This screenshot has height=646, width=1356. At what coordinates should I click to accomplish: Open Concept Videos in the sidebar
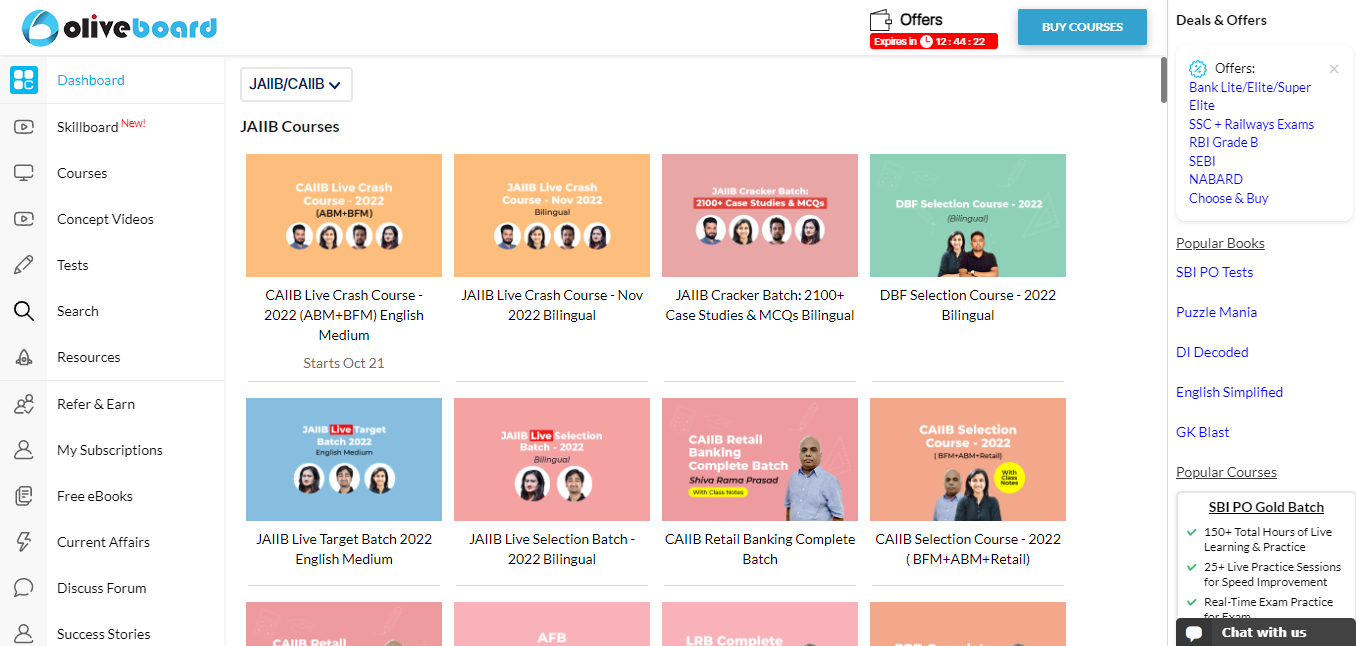[105, 219]
